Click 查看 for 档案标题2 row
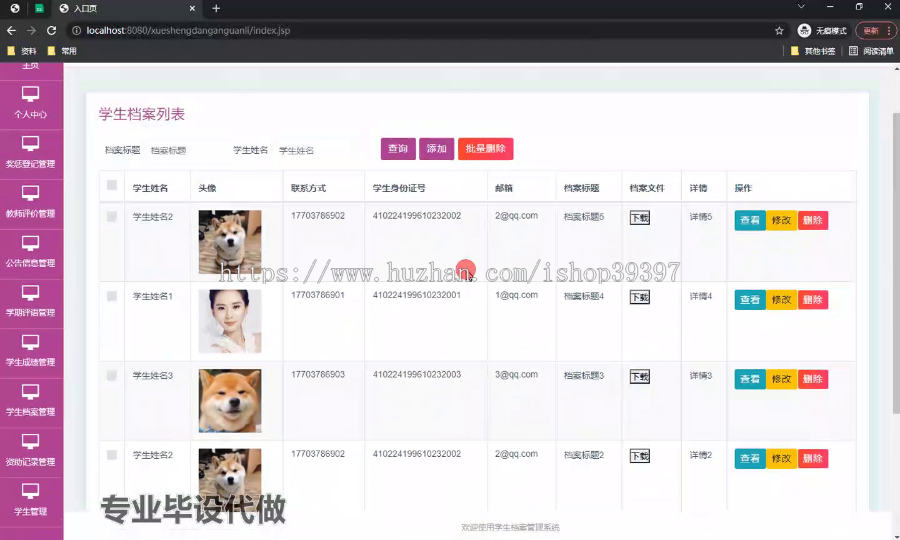 (x=750, y=459)
